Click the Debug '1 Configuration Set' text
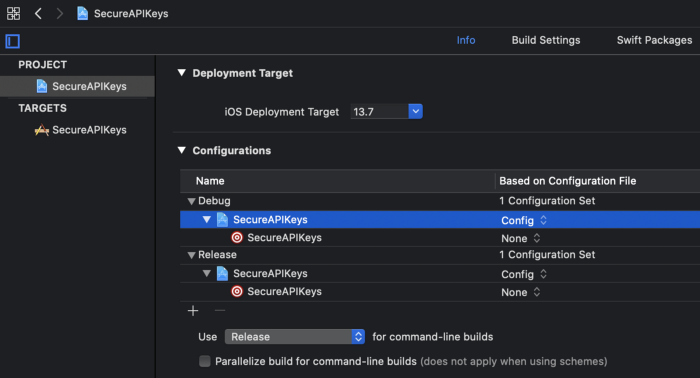Image resolution: width=700 pixels, height=378 pixels. tap(547, 201)
